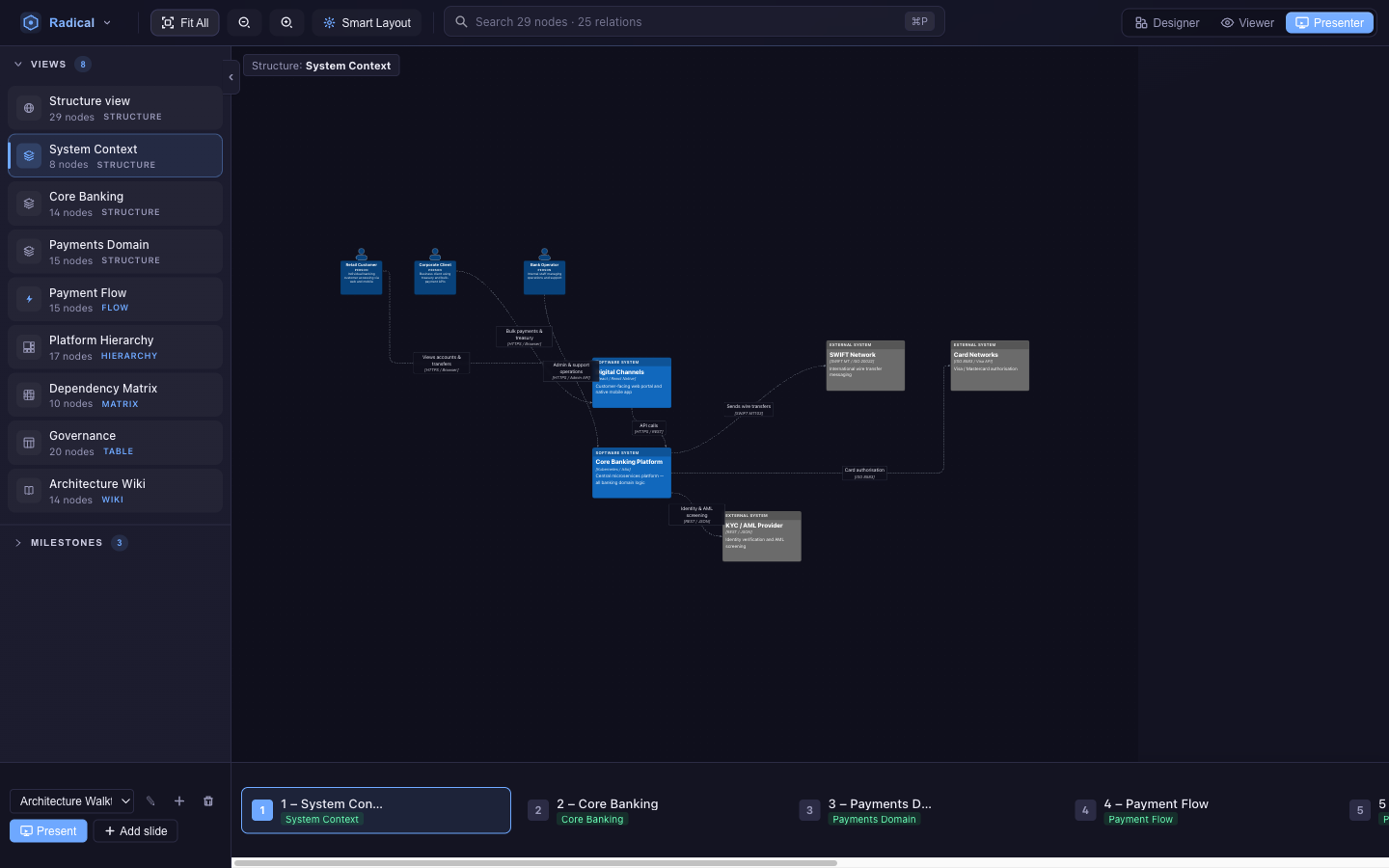Zoom out the diagram canvas
The image size is (1389, 868).
[244, 22]
